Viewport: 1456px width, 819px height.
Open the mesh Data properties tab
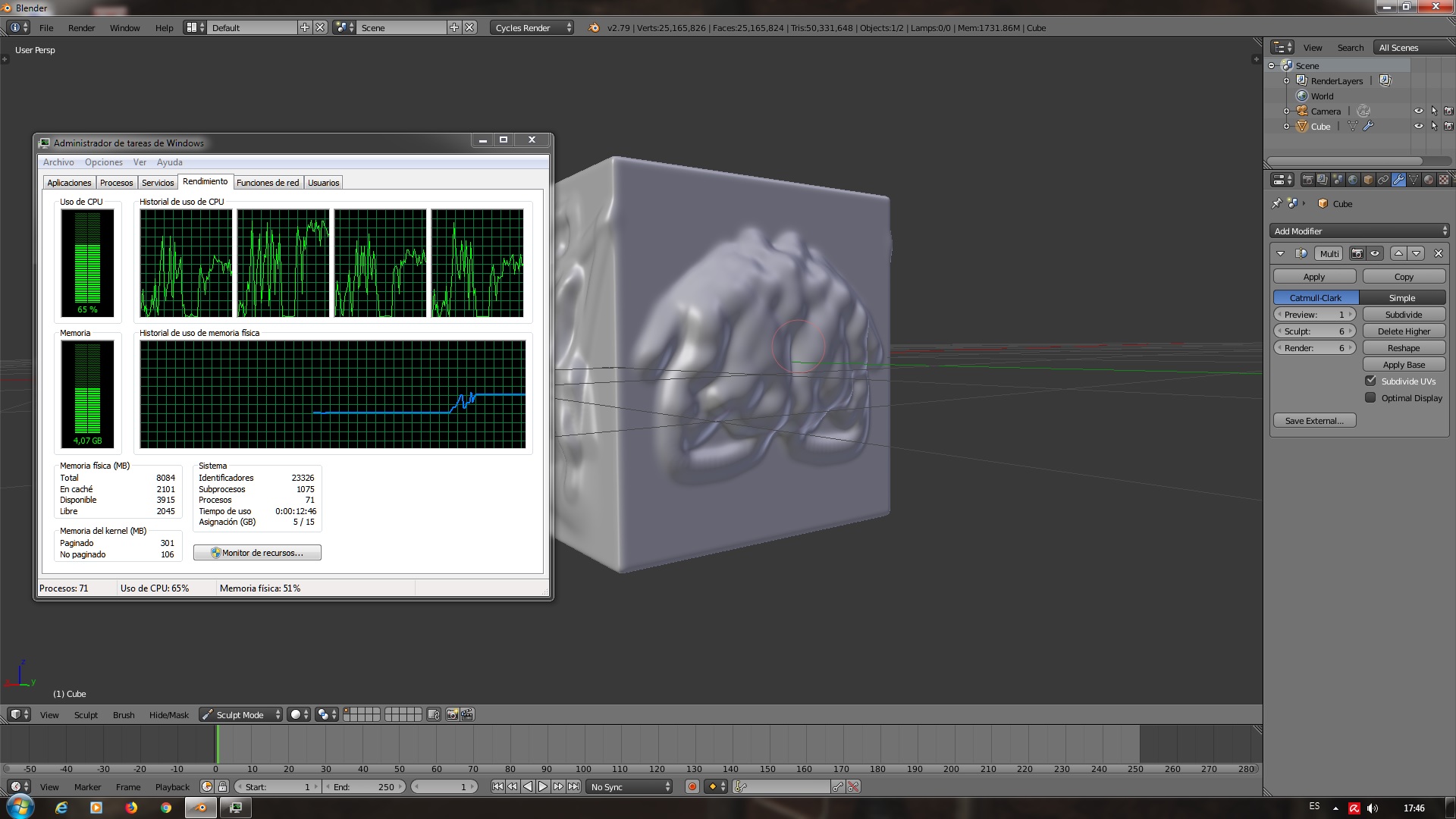pyautogui.click(x=1414, y=180)
